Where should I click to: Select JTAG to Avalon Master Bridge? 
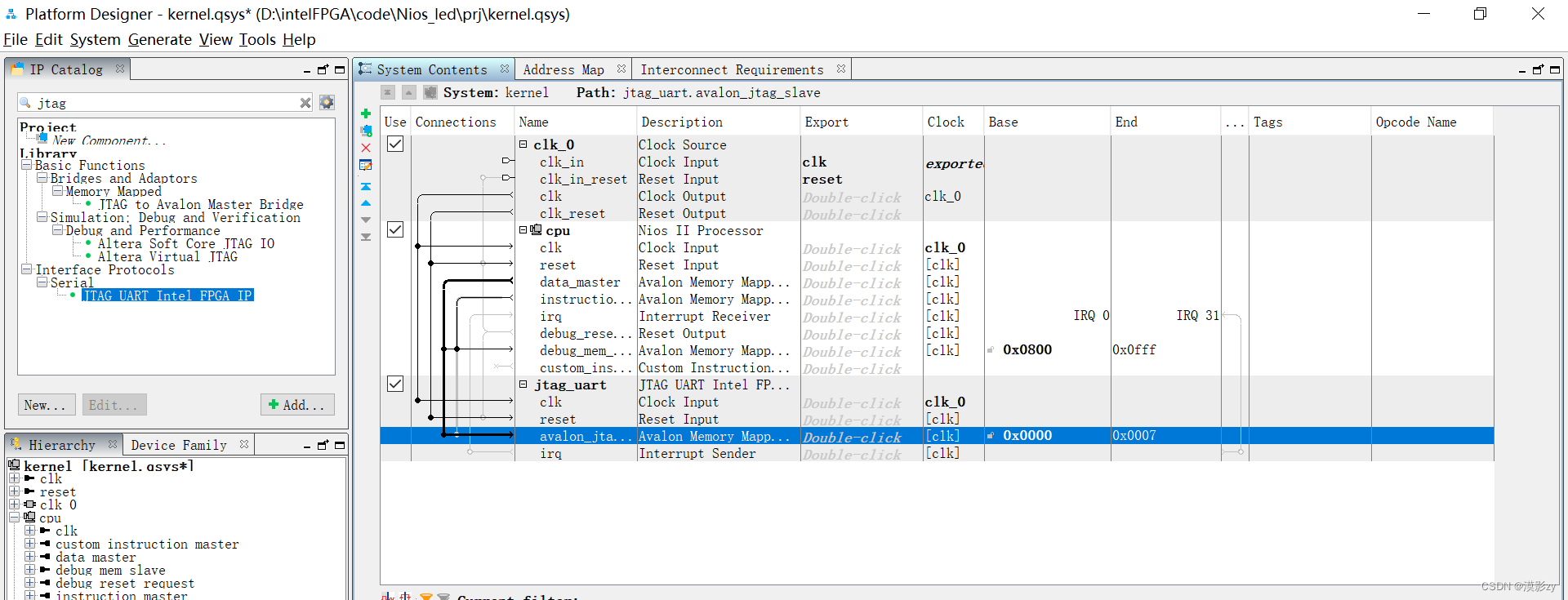tap(201, 204)
